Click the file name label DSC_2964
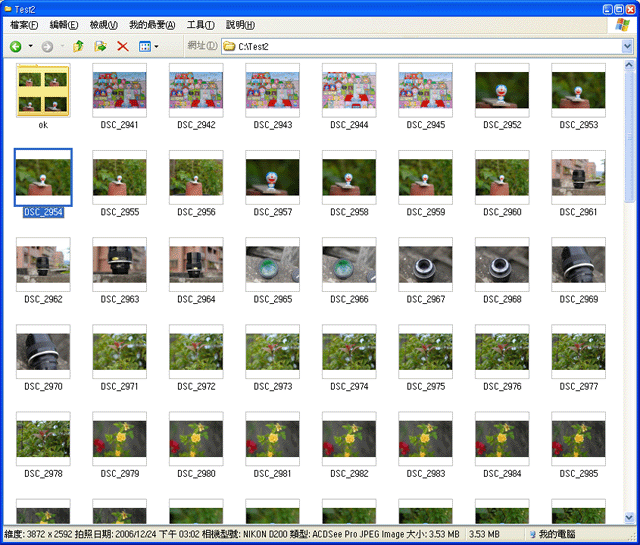640x545 pixels. tap(196, 299)
